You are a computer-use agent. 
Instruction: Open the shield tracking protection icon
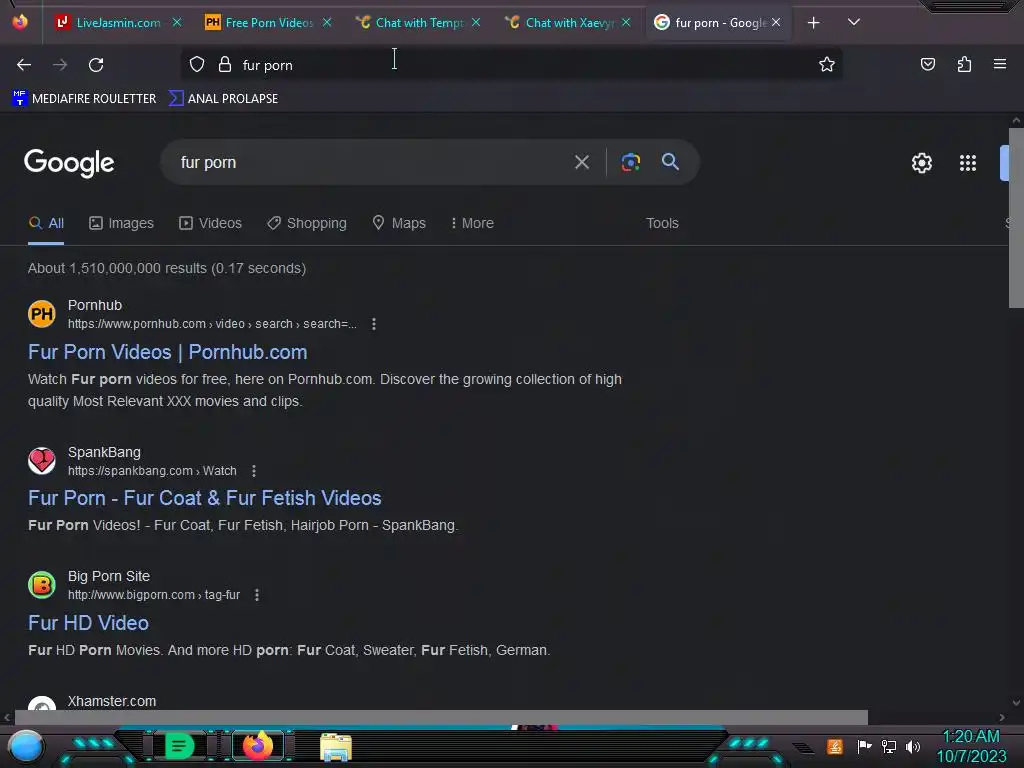tap(197, 65)
